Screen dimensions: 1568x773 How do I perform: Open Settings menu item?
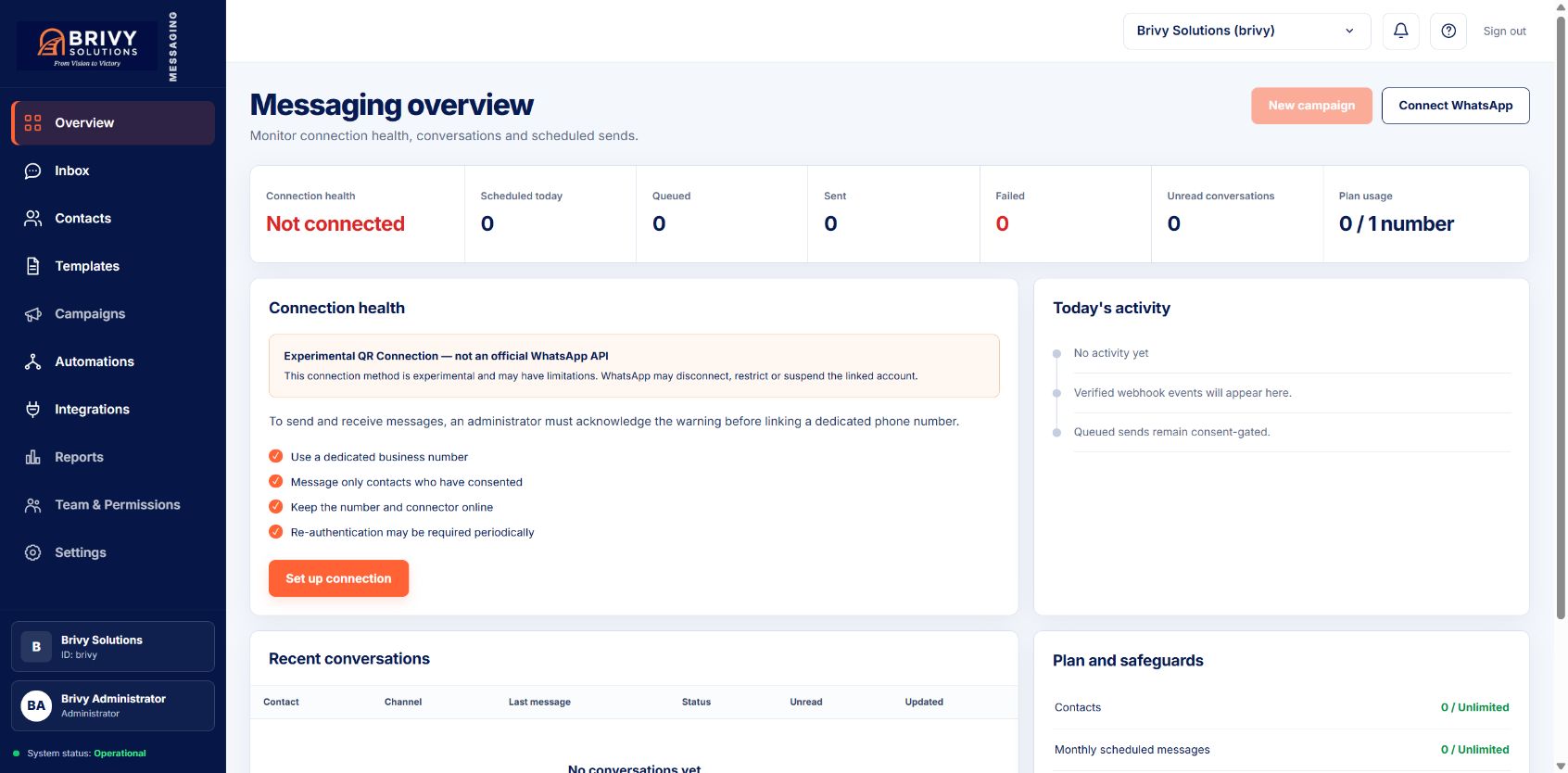113,552
